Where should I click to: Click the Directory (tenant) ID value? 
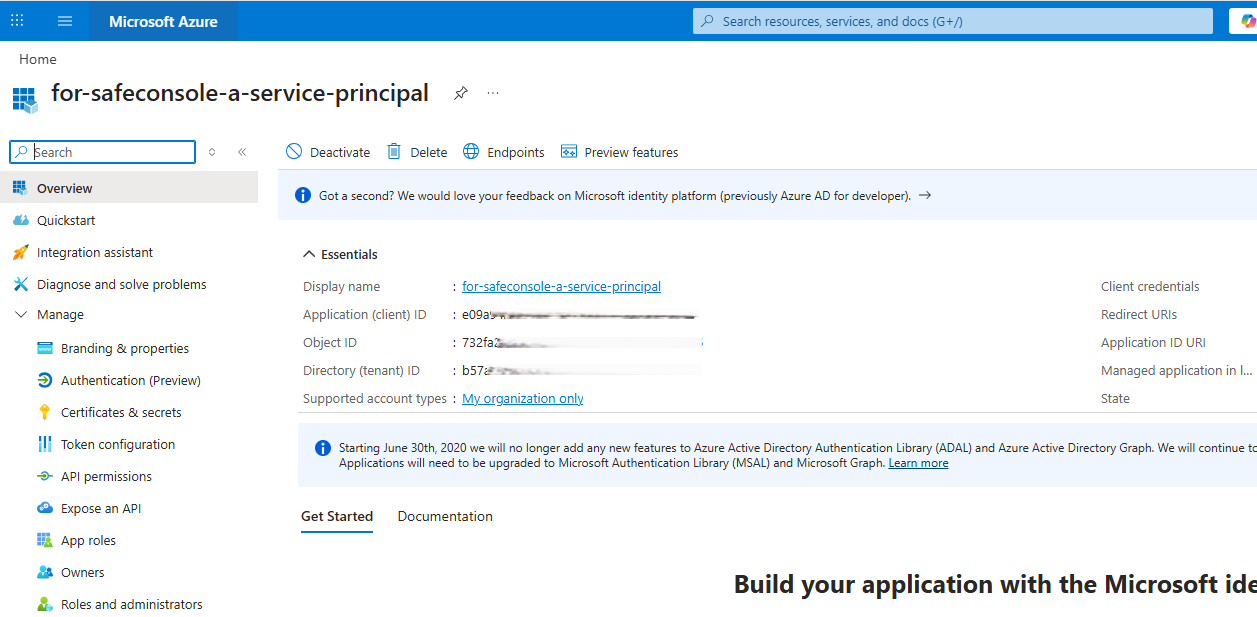581,370
